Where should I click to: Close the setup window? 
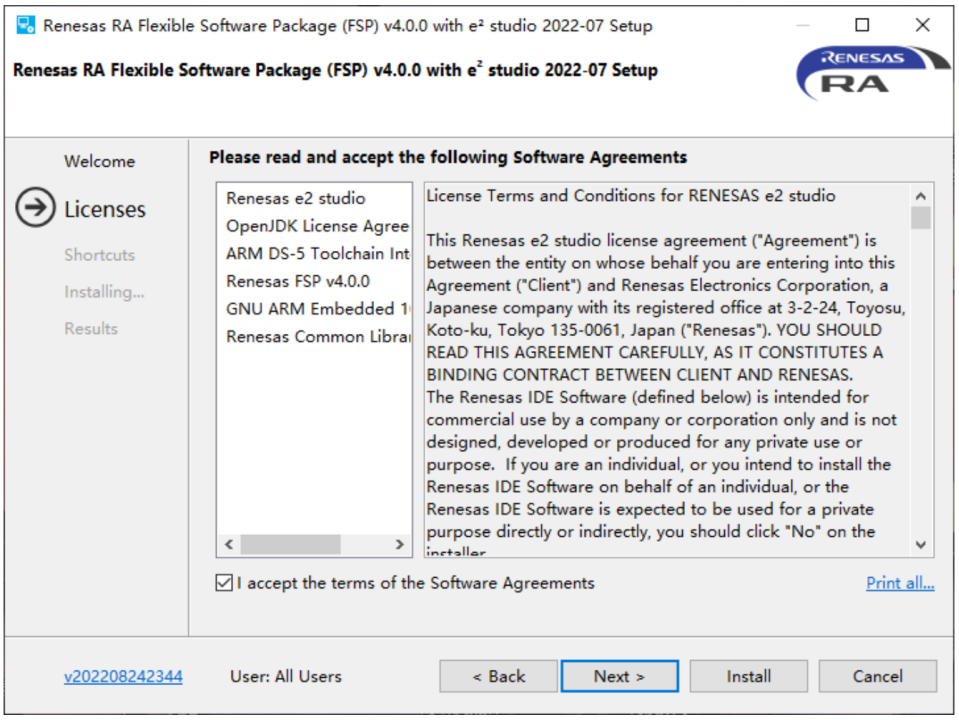tap(922, 25)
